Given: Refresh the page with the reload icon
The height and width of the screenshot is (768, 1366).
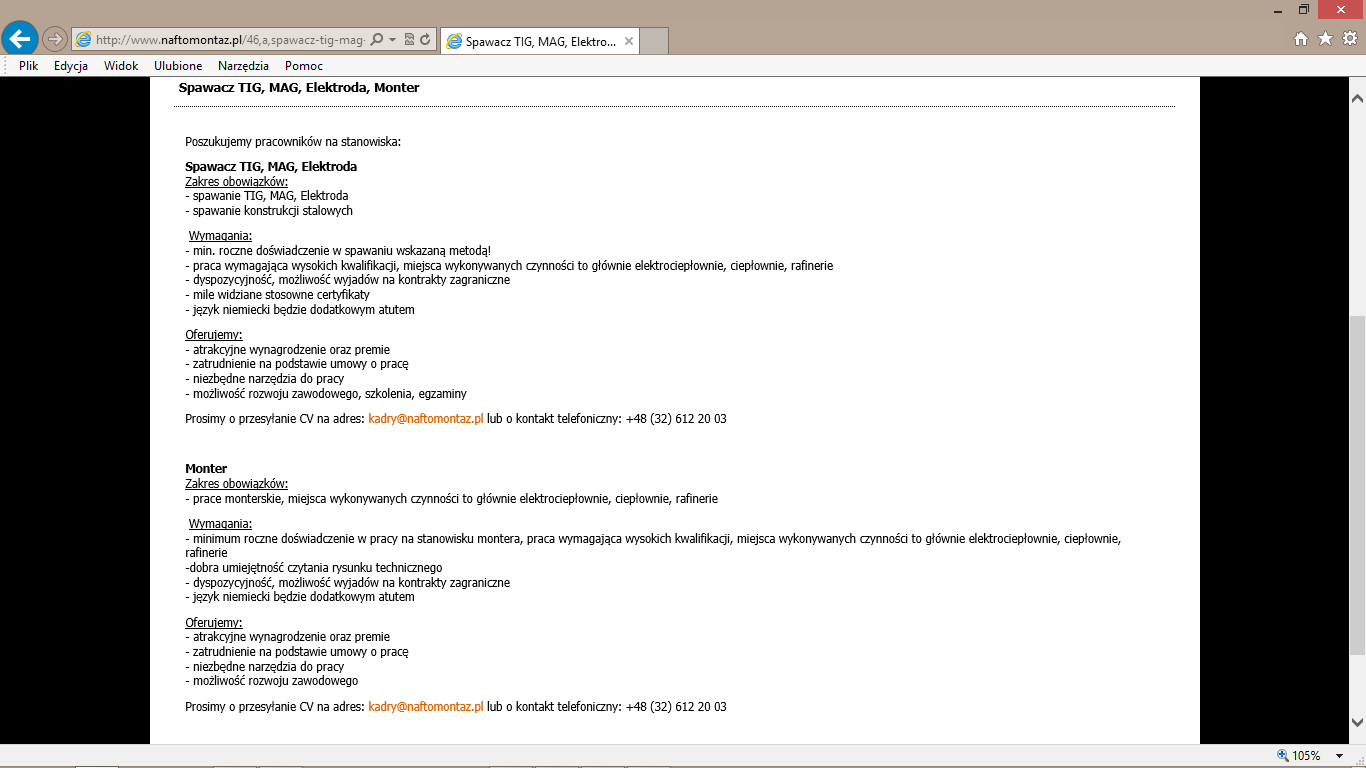Looking at the screenshot, I should [425, 40].
